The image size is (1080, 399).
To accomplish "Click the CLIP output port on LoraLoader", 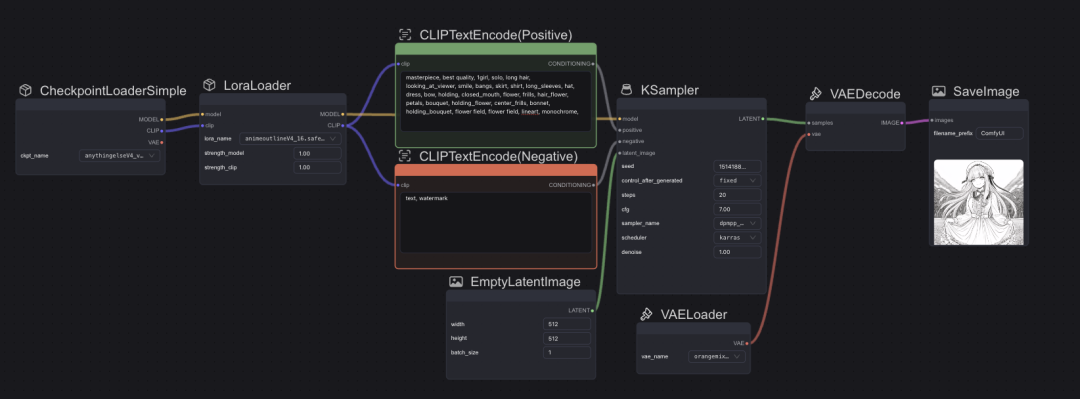I will tap(342, 125).
